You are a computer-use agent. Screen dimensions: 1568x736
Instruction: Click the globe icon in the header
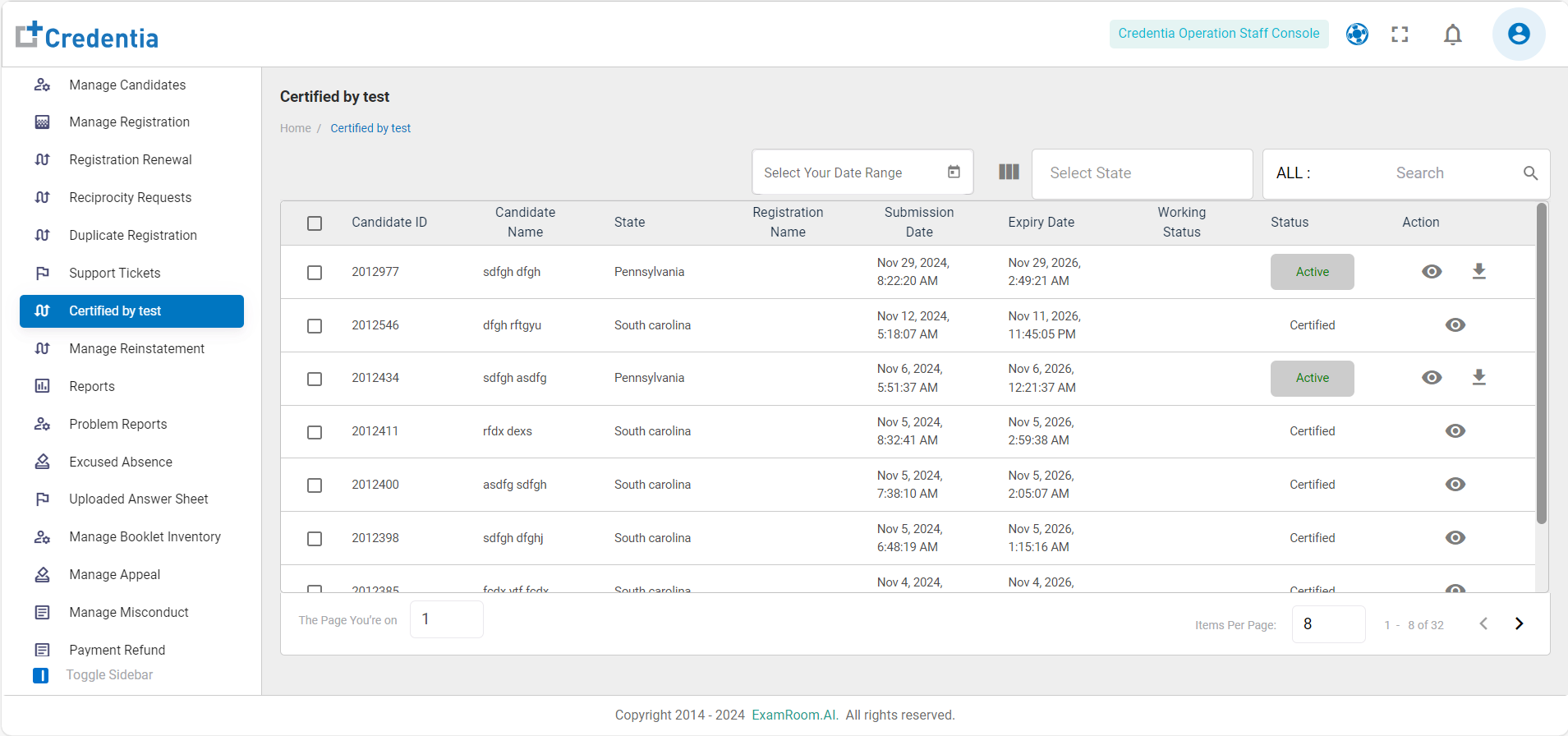[1357, 34]
